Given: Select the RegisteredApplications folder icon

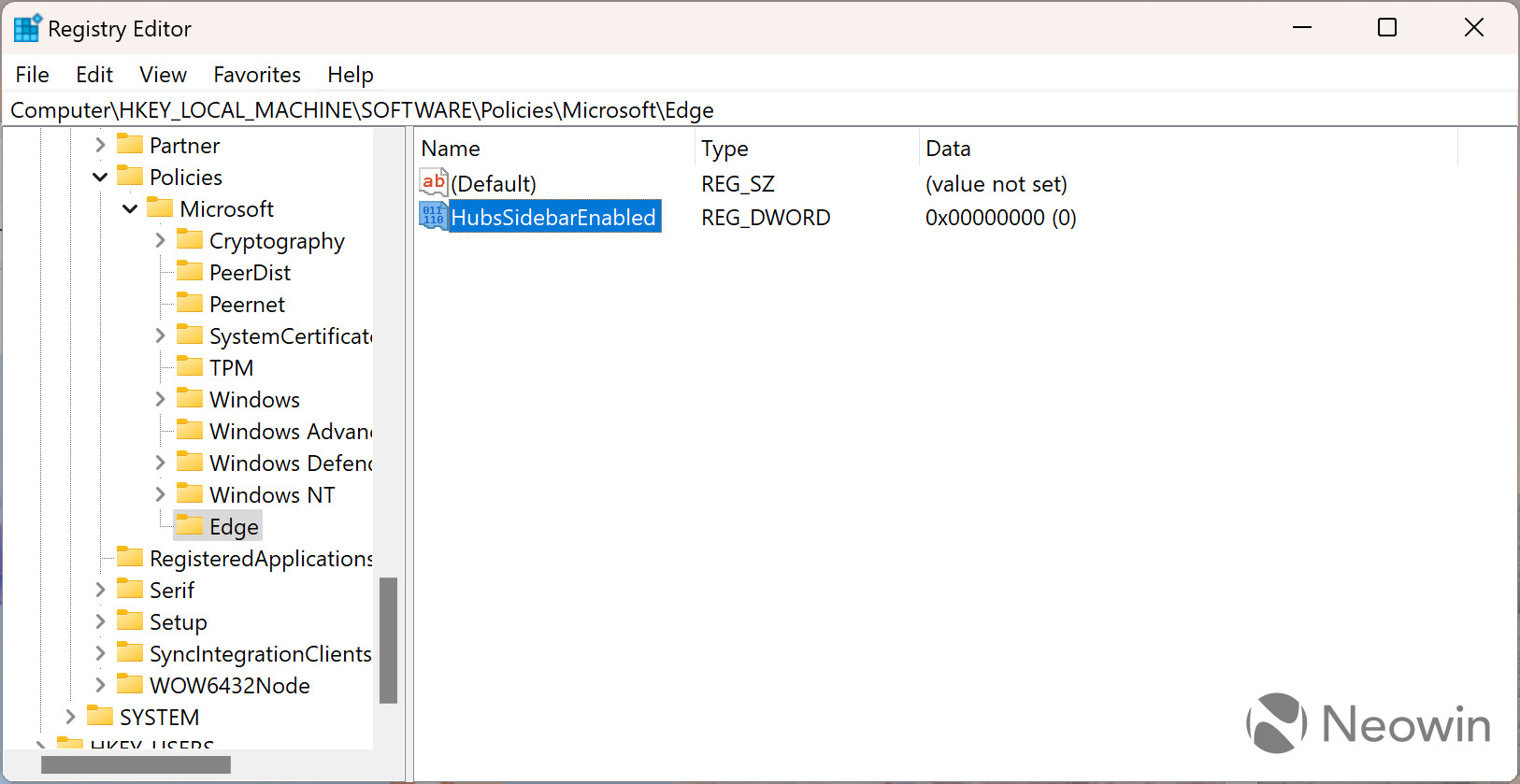Looking at the screenshot, I should pyautogui.click(x=130, y=557).
